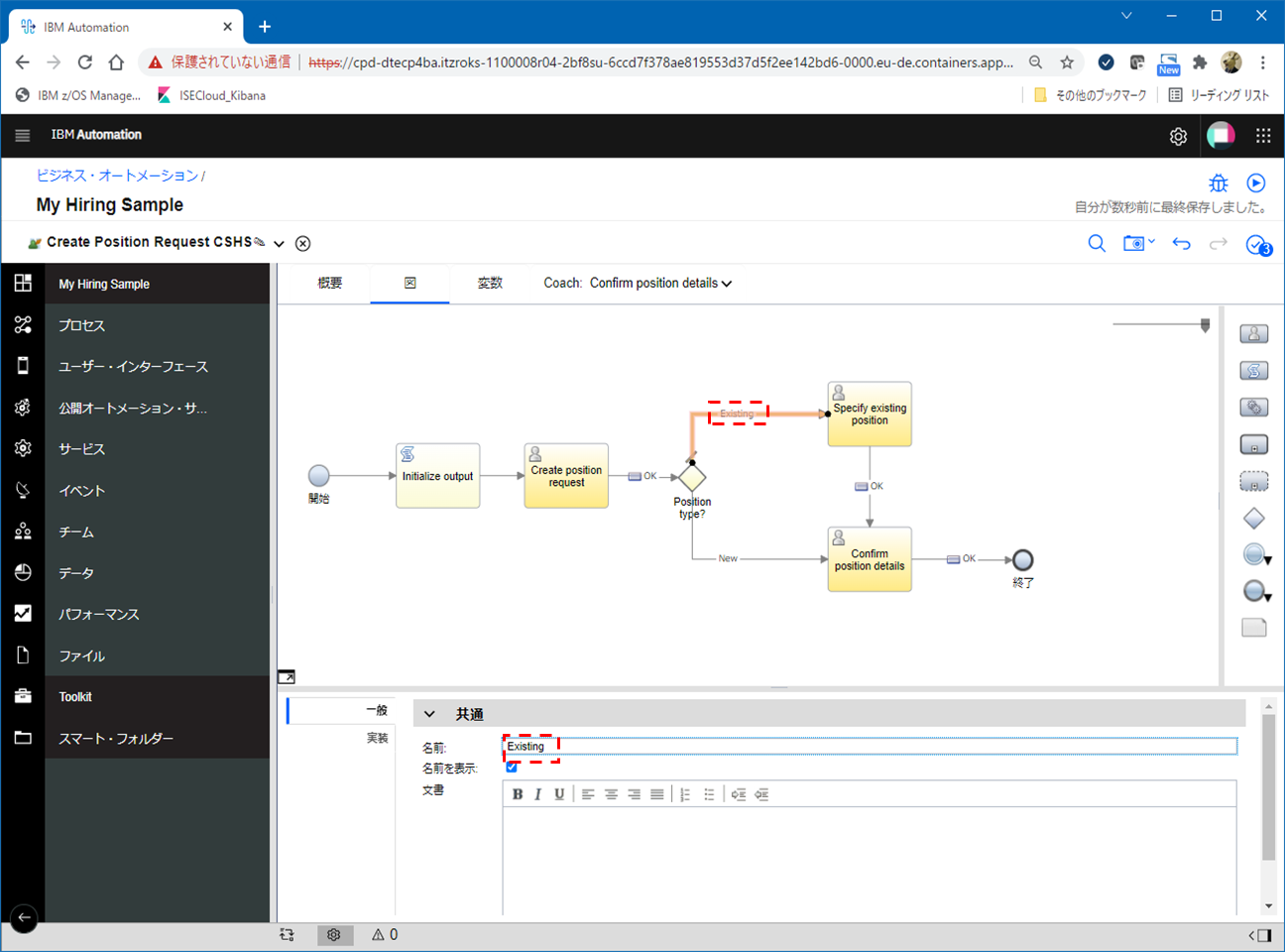Select the Script task palette tool
The image size is (1285, 952).
click(1254, 371)
